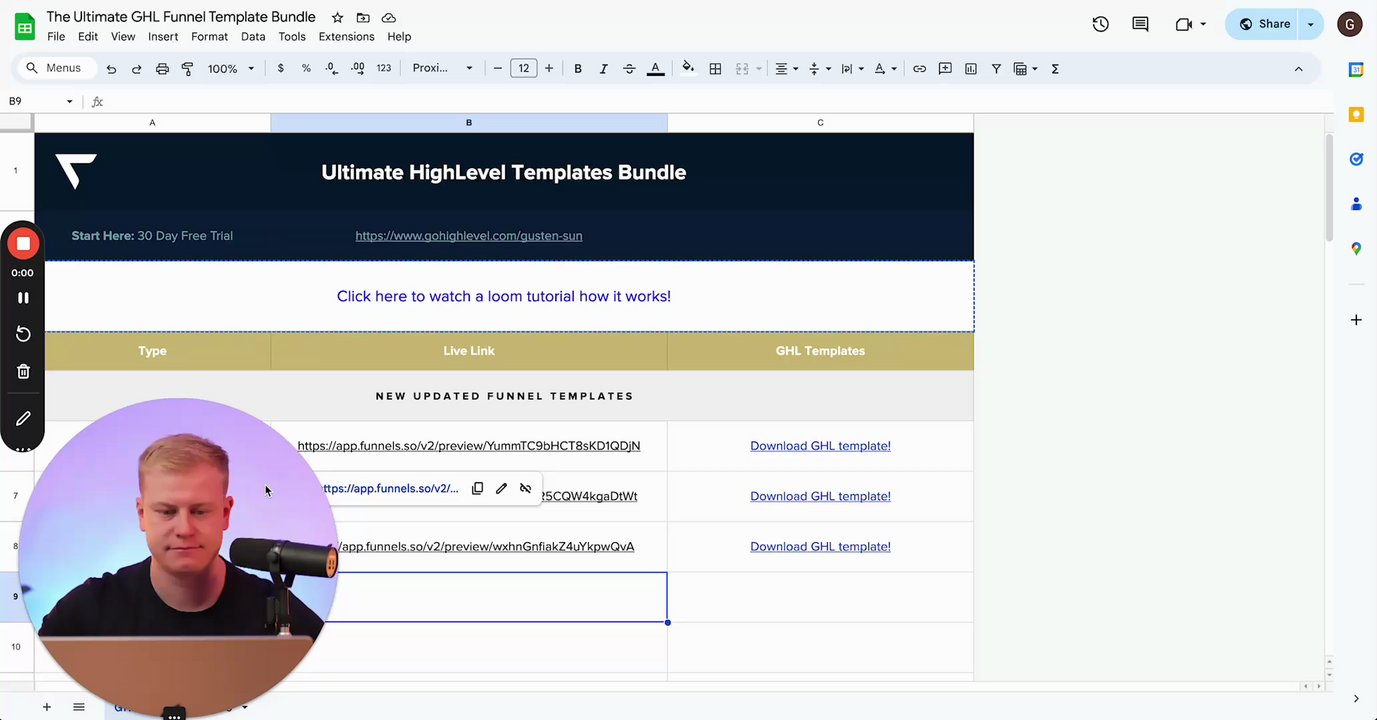Open borders options in toolbar
Screen dimensions: 1377x720
click(715, 69)
